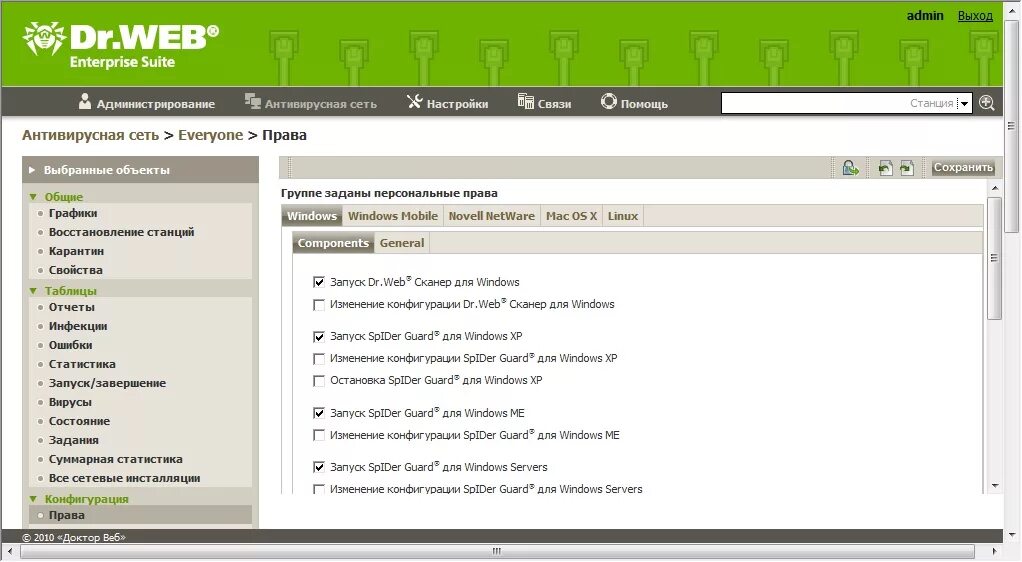Click the Помощь lifebuoy icon
The height and width of the screenshot is (562, 1022).
608,102
